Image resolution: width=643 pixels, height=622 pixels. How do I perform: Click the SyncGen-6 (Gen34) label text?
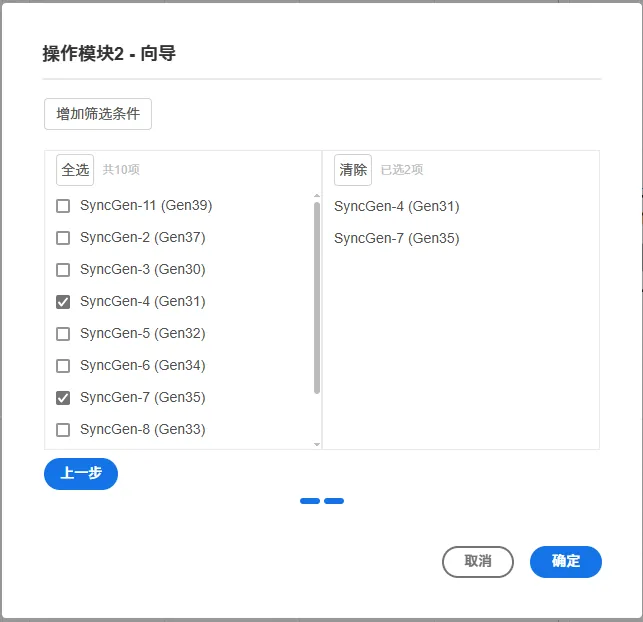click(143, 365)
